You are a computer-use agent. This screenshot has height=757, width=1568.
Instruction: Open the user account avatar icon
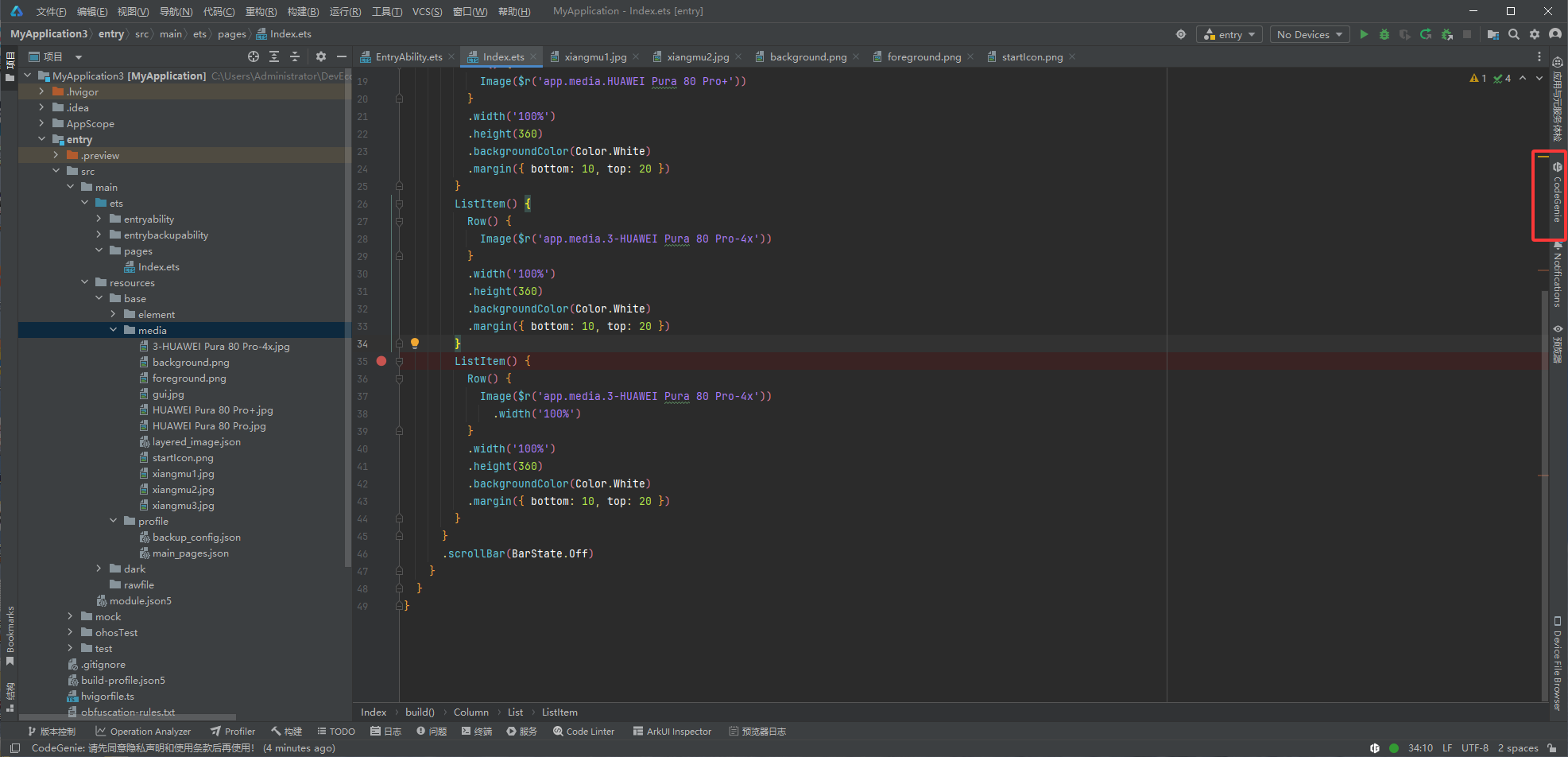pos(1555,34)
